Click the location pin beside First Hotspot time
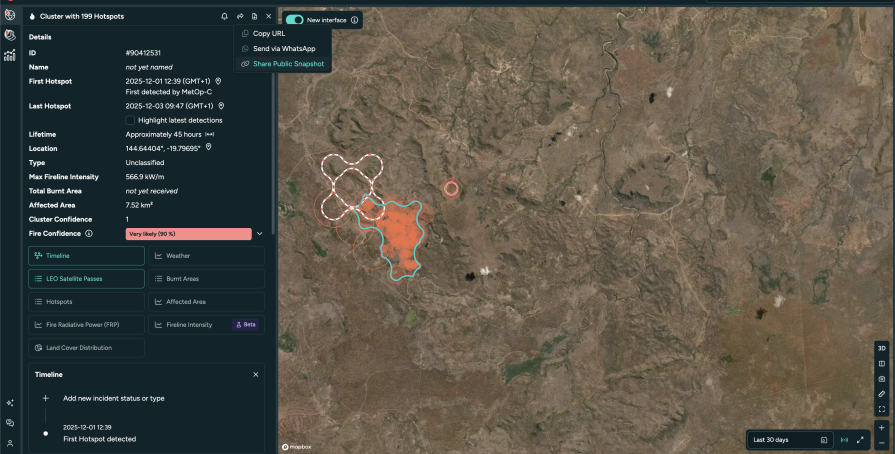 [218, 81]
